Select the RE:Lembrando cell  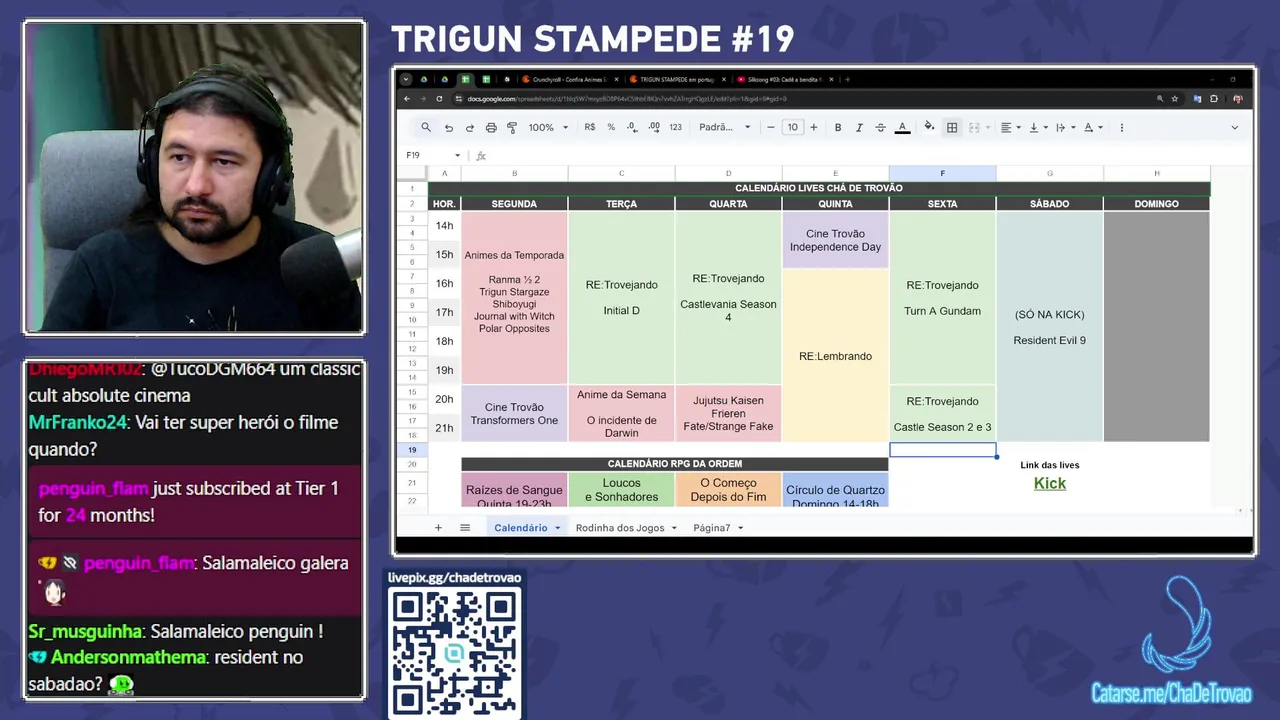click(x=835, y=356)
